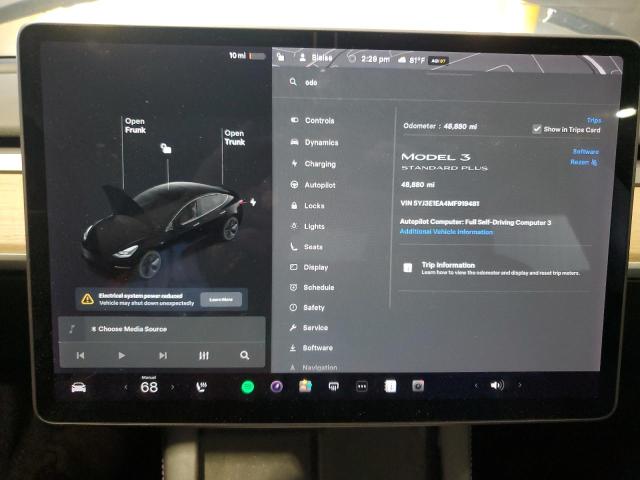Open the dashcam app icon
This screenshot has width=640, height=480.
tap(418, 386)
